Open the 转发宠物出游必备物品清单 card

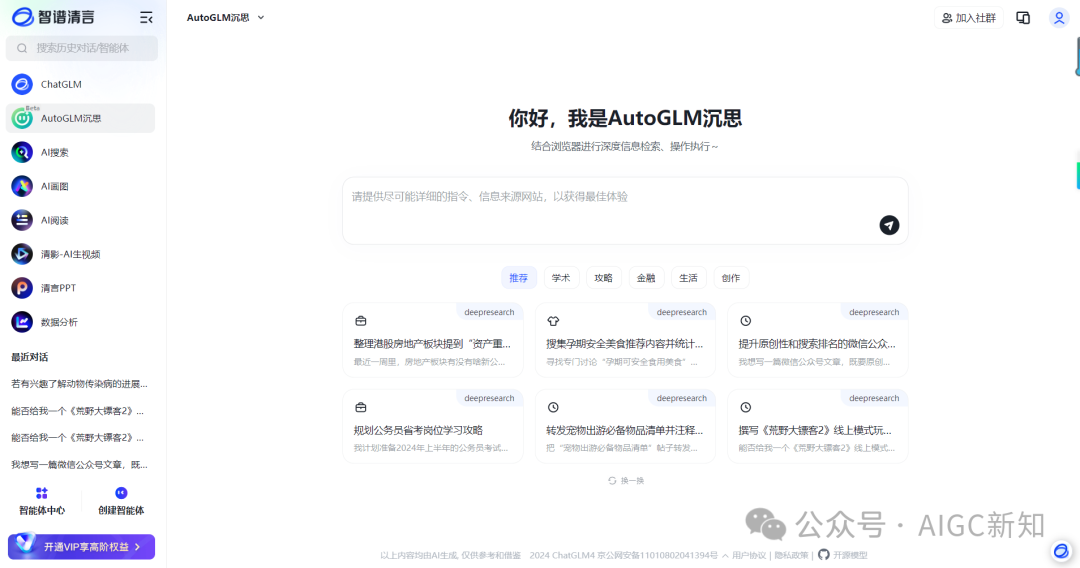(x=625, y=426)
